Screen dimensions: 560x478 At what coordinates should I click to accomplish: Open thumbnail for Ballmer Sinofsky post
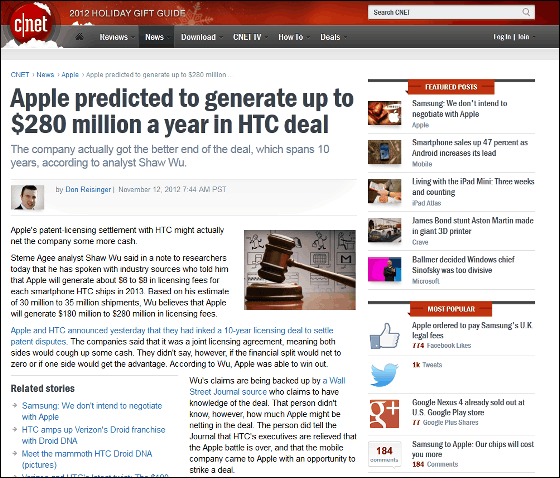pyautogui.click(x=384, y=269)
